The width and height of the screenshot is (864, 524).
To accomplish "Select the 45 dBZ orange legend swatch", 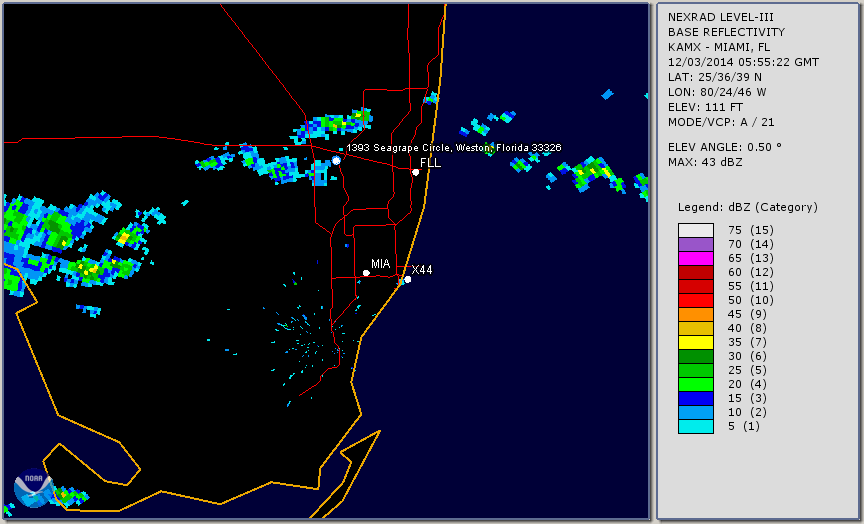I will (696, 314).
